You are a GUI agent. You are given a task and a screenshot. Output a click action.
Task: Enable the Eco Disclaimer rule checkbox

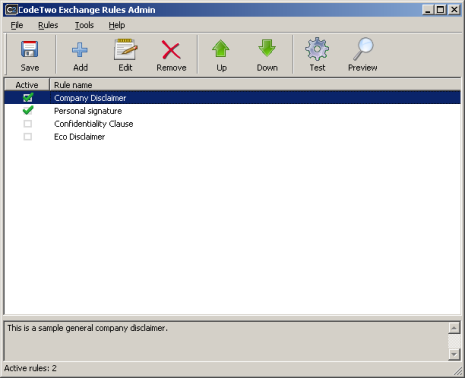(28, 137)
